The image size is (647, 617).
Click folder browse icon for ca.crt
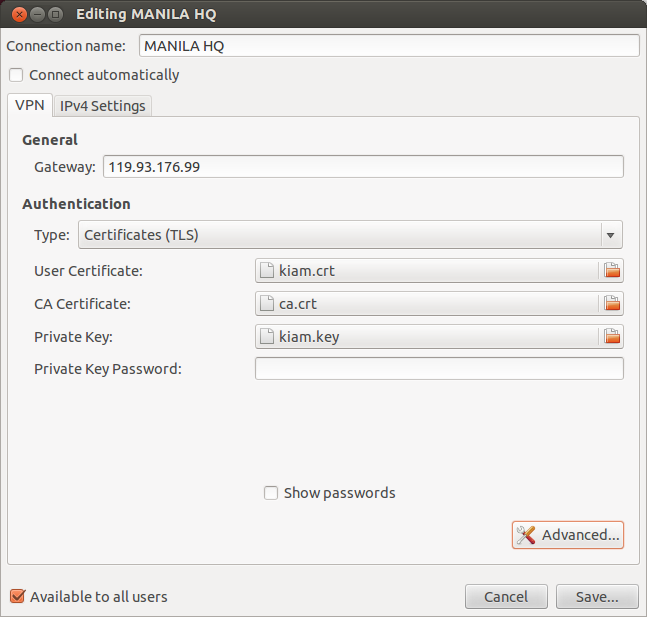[612, 303]
